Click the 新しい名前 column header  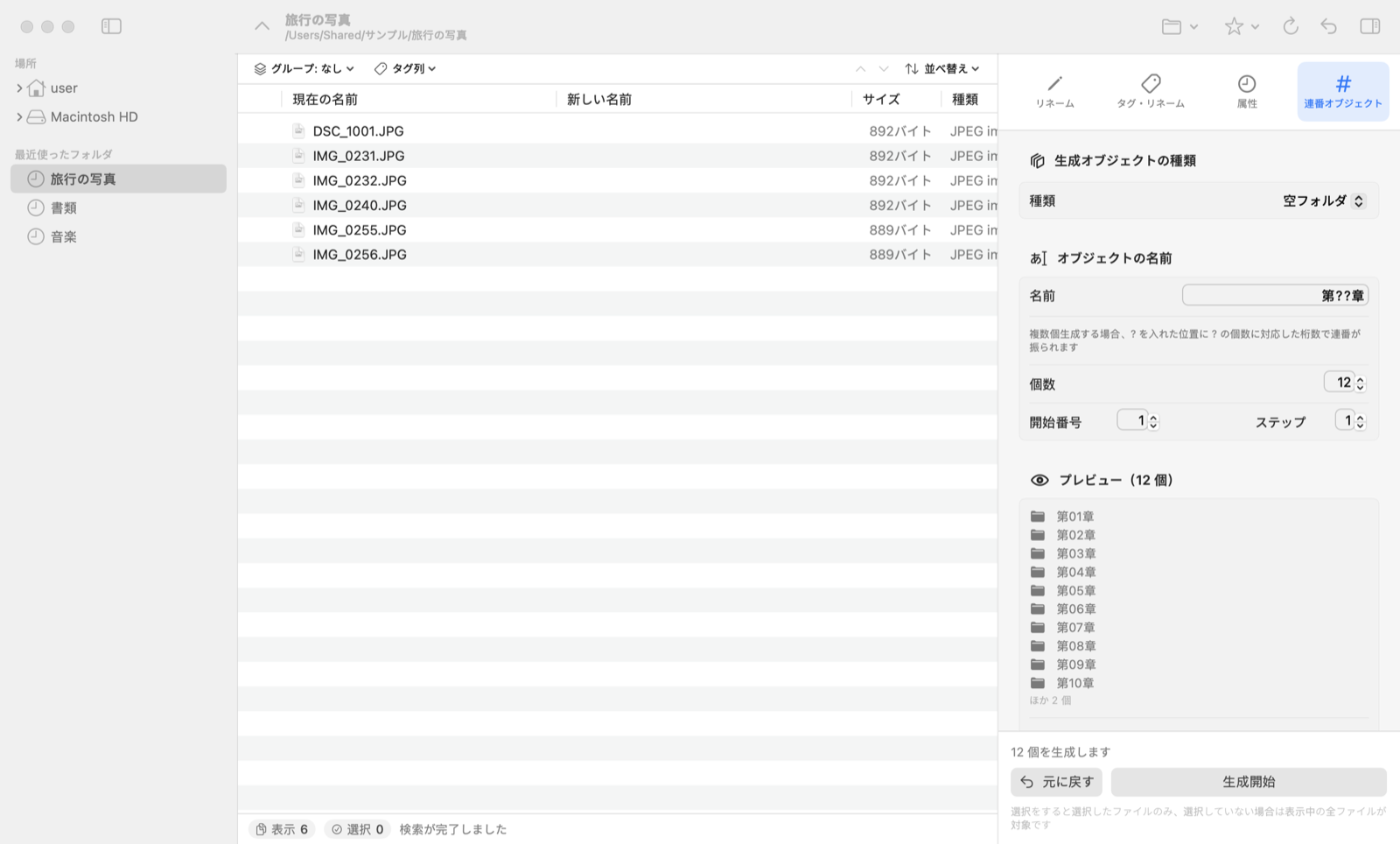(703, 100)
